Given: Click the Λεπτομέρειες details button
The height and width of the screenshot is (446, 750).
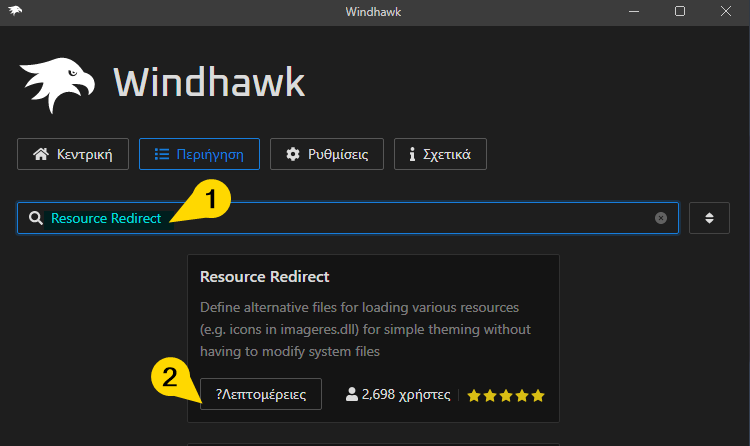Looking at the screenshot, I should click(261, 394).
